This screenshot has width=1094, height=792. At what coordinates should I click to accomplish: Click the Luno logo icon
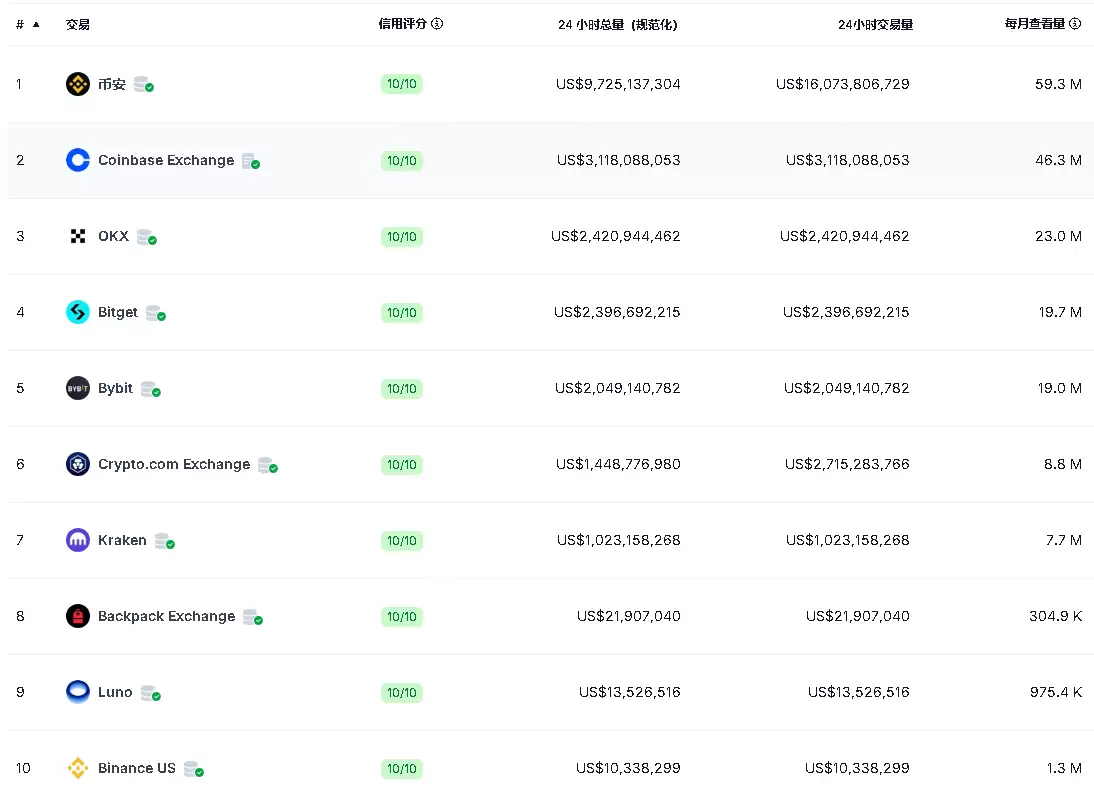pyautogui.click(x=78, y=692)
